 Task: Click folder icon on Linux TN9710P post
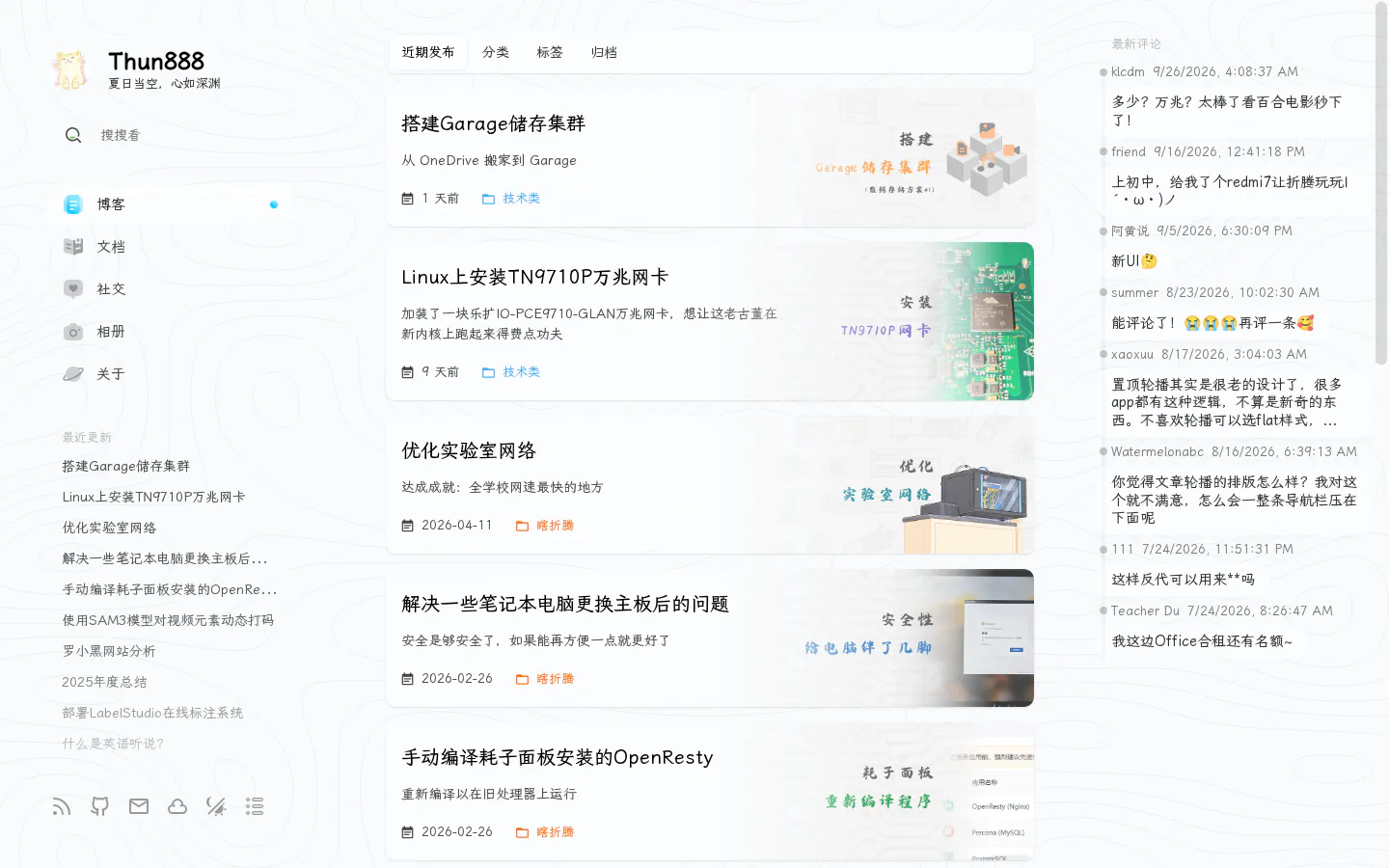point(488,372)
